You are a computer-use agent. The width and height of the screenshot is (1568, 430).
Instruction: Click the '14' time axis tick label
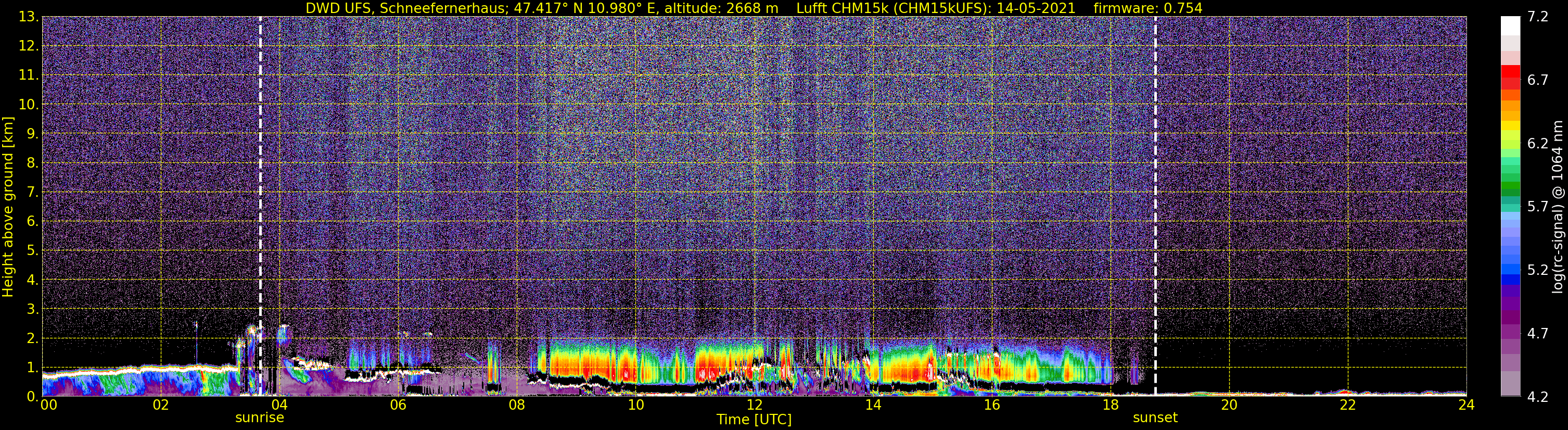pos(873,405)
